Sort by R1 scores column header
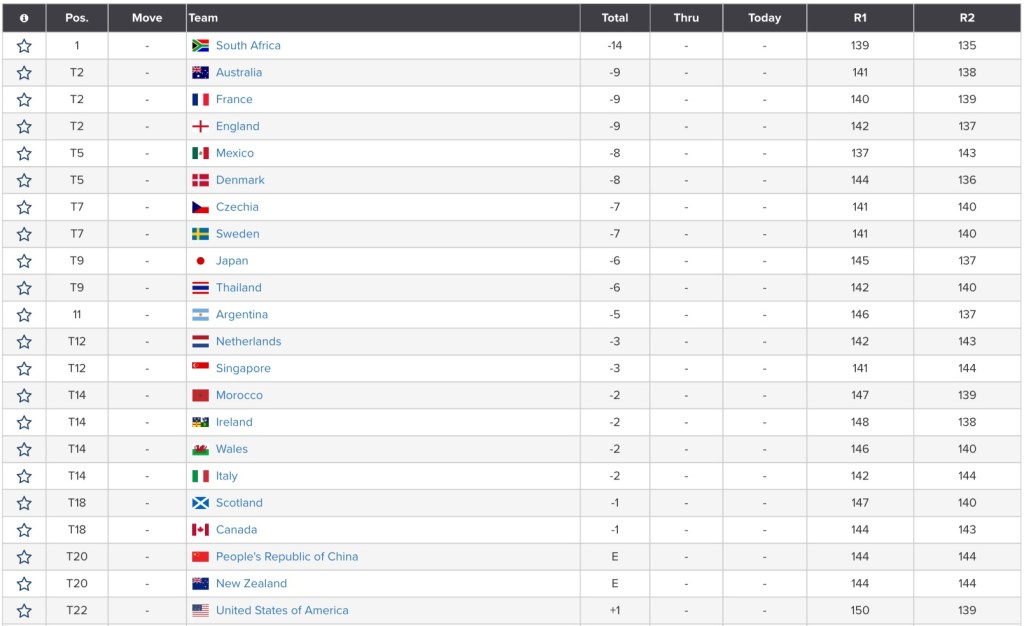 pos(860,18)
